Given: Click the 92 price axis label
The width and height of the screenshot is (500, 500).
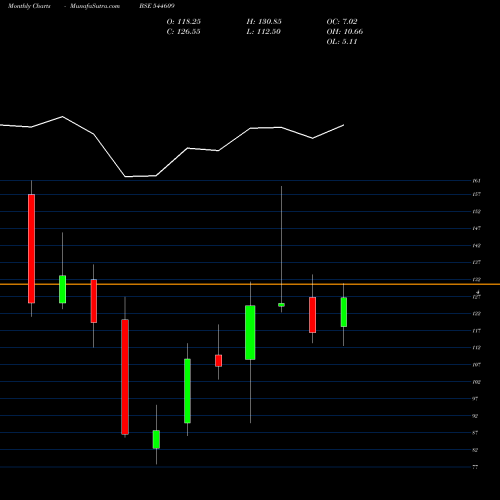Looking at the screenshot, I should tap(475, 416).
